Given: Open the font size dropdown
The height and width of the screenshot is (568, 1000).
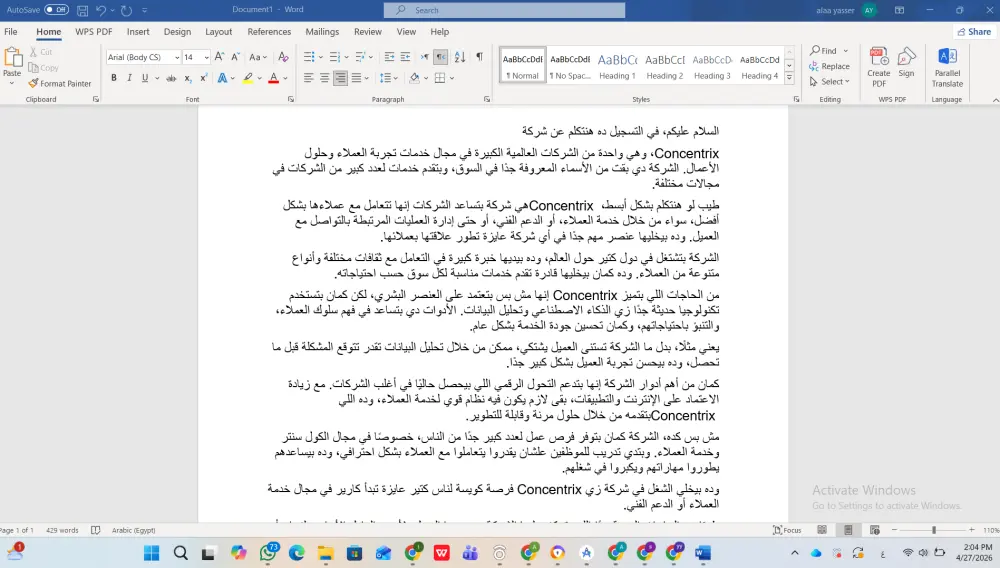Looking at the screenshot, I should (207, 57).
